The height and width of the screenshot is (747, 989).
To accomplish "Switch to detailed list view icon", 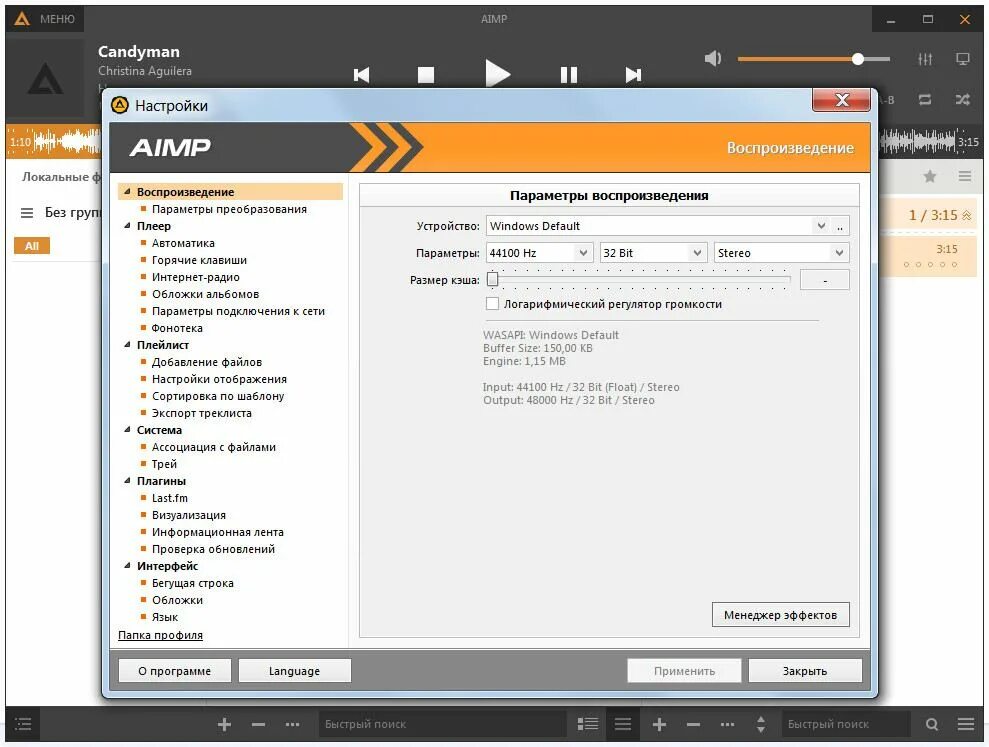I will coord(588,724).
